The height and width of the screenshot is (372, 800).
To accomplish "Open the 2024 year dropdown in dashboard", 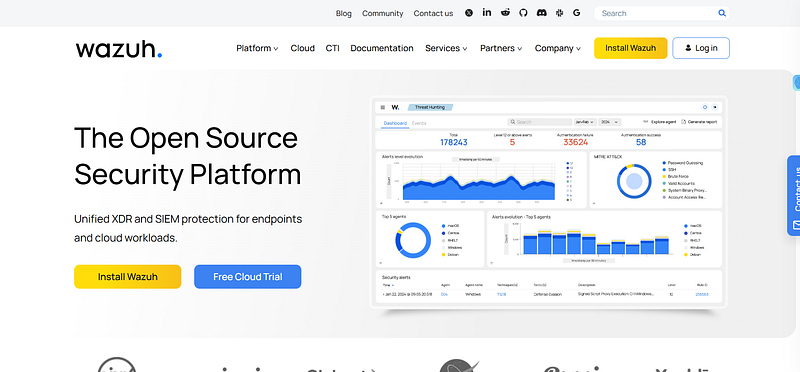I will (610, 122).
